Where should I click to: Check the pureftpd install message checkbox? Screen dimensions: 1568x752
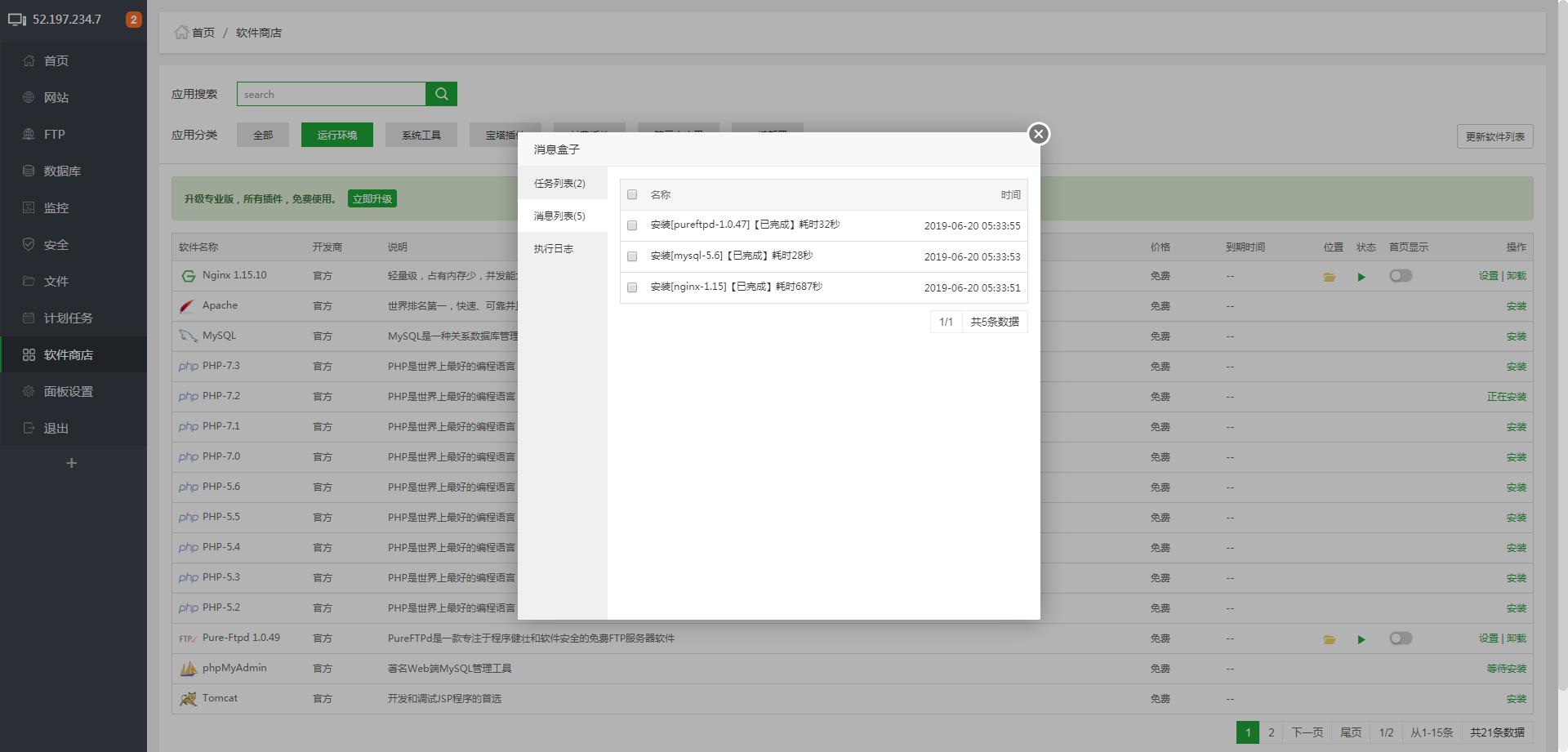coord(632,225)
